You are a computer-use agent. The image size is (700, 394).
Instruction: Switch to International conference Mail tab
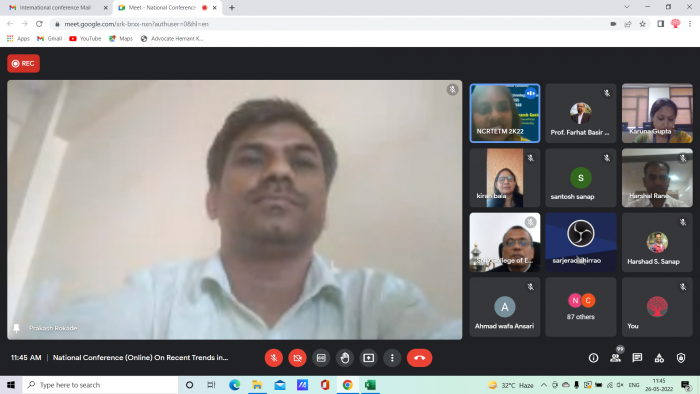click(56, 8)
